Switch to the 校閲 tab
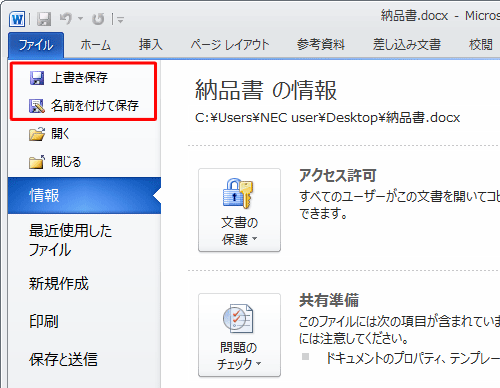This screenshot has width=500, height=388. click(481, 45)
